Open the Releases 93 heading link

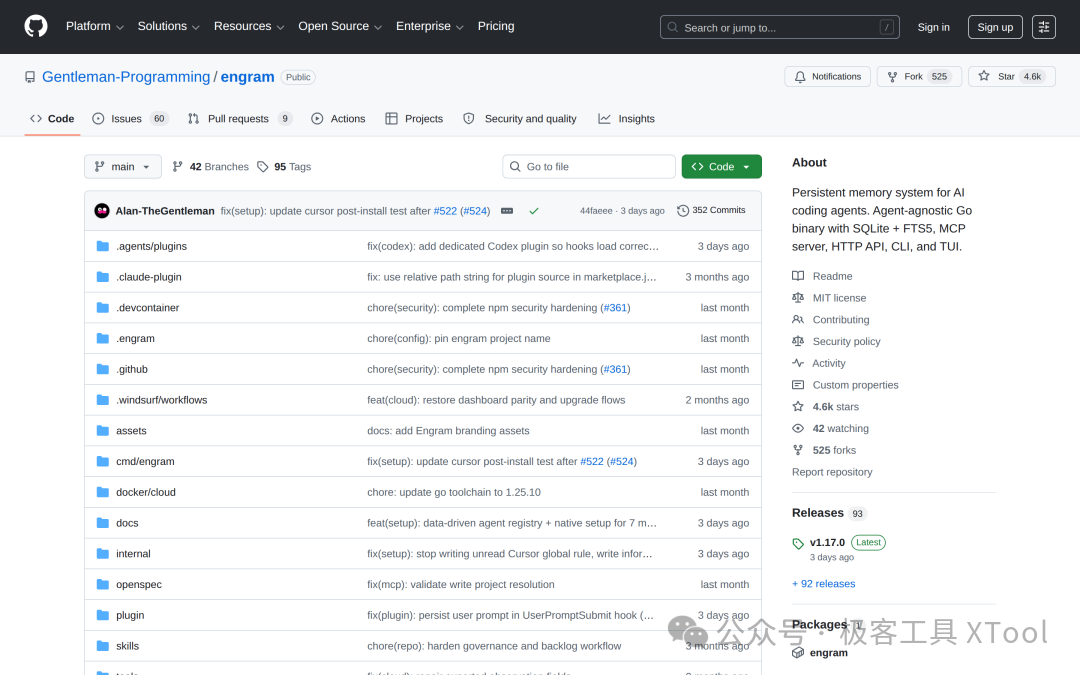(x=829, y=513)
